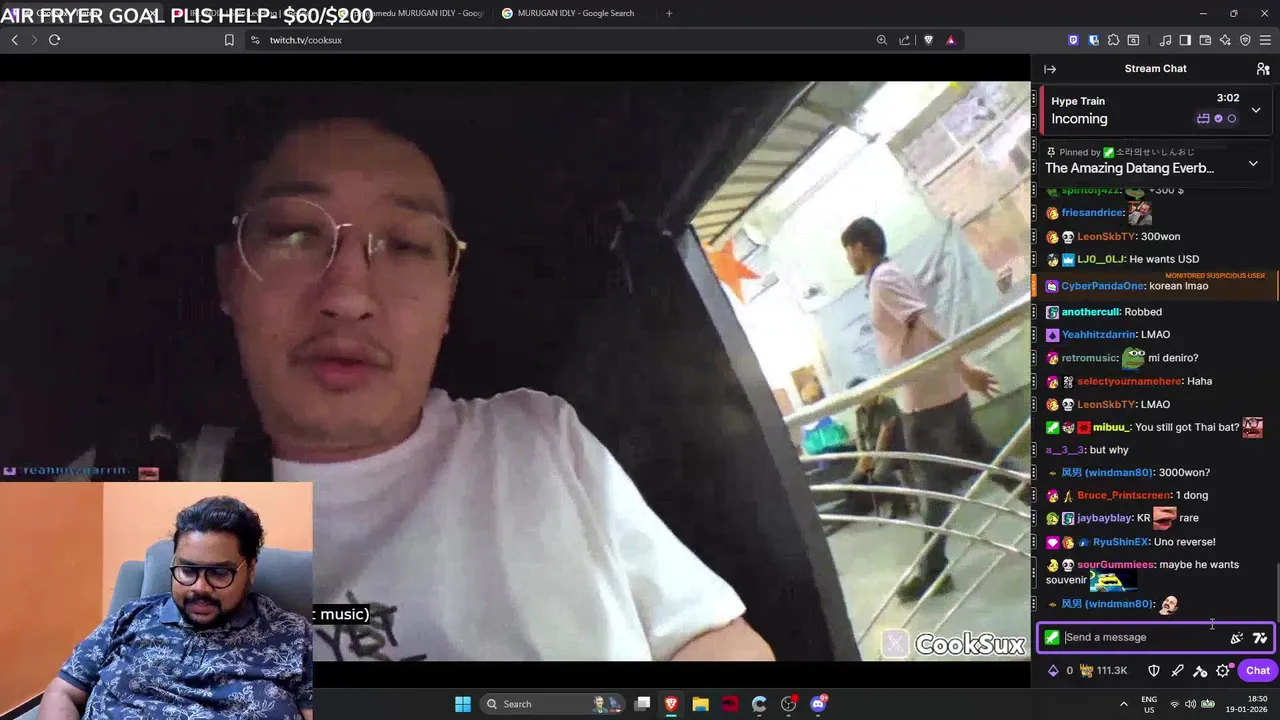
Task: Select the chat scrollbar thumb
Action: (x=1276, y=593)
